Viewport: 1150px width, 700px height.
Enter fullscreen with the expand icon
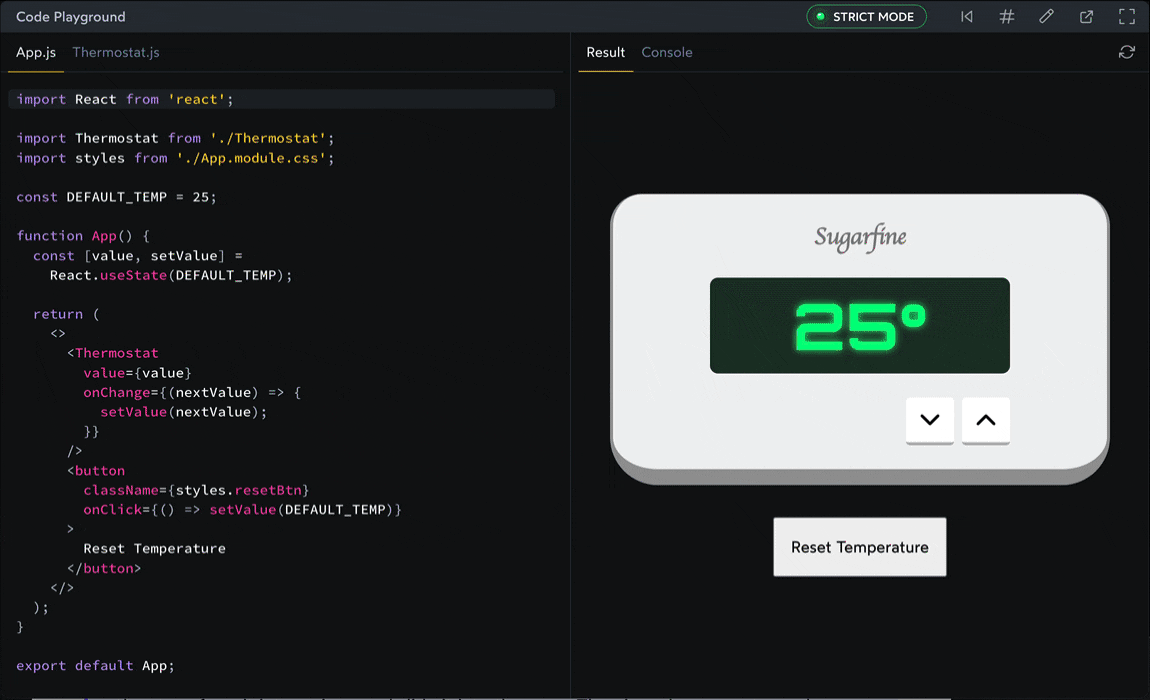pyautogui.click(x=1126, y=16)
